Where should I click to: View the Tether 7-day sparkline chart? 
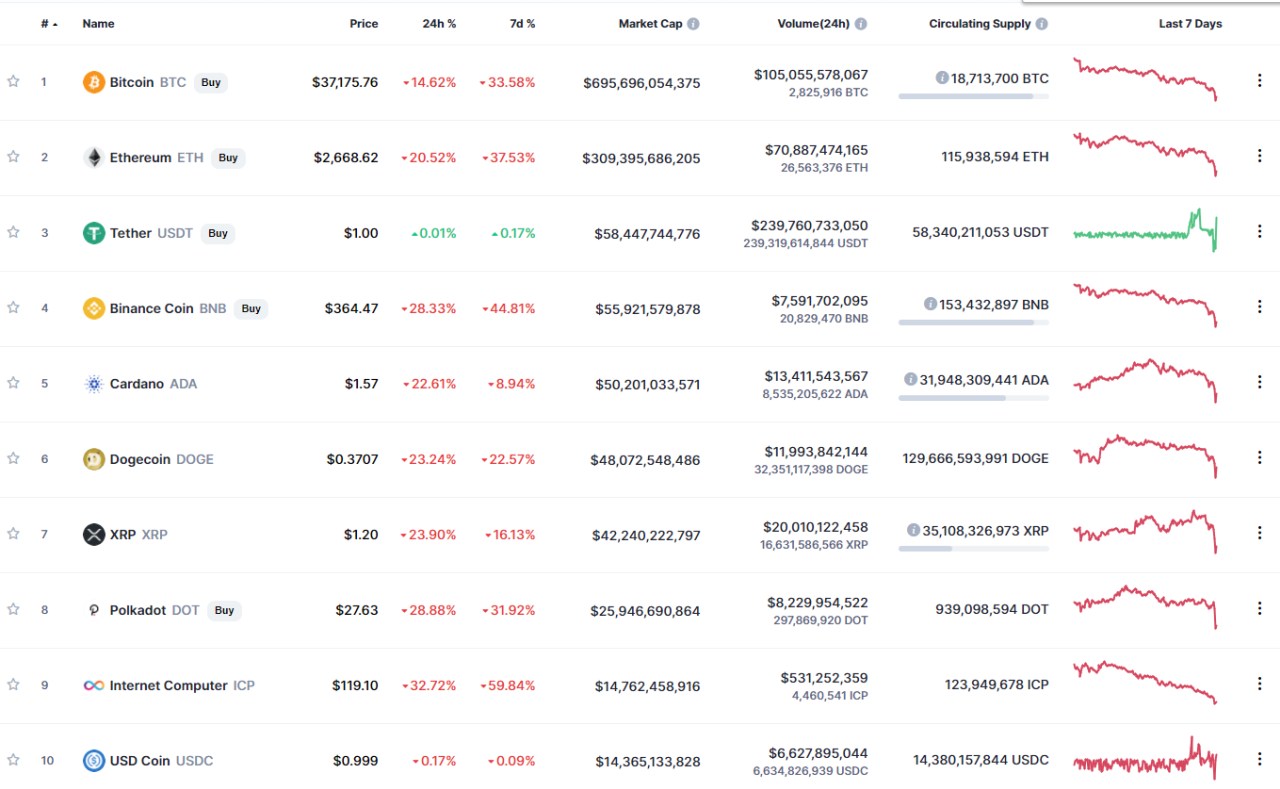[1145, 231]
